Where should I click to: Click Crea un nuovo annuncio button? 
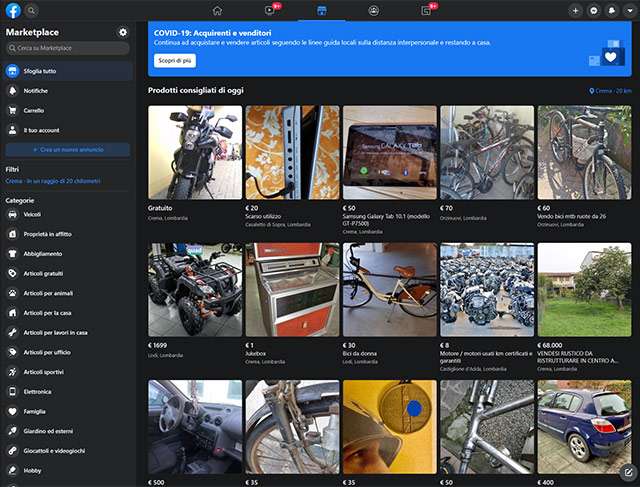click(x=67, y=149)
